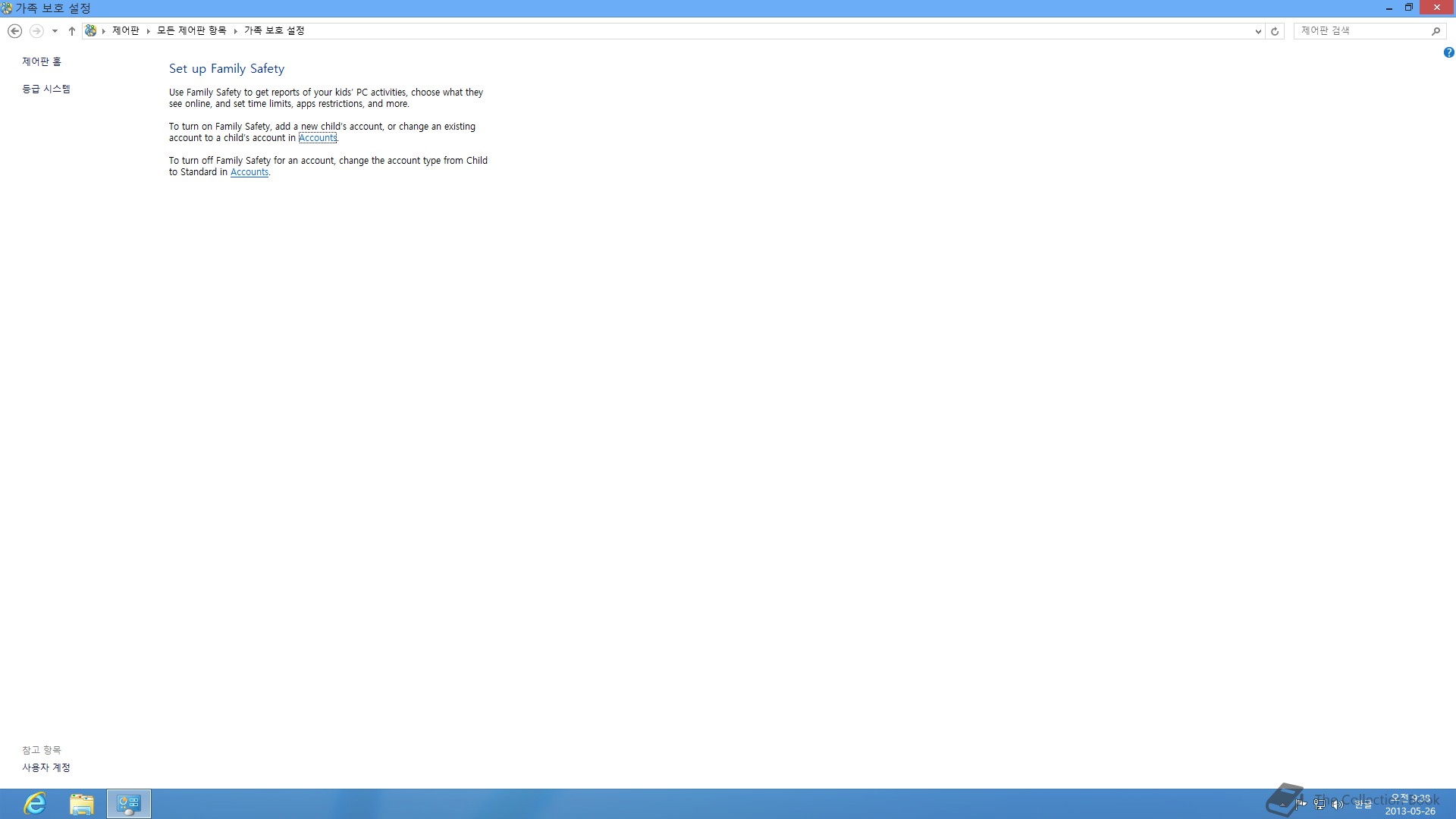Minimize the 가족 보호 설정 window
This screenshot has height=819, width=1456.
pyautogui.click(x=1389, y=8)
